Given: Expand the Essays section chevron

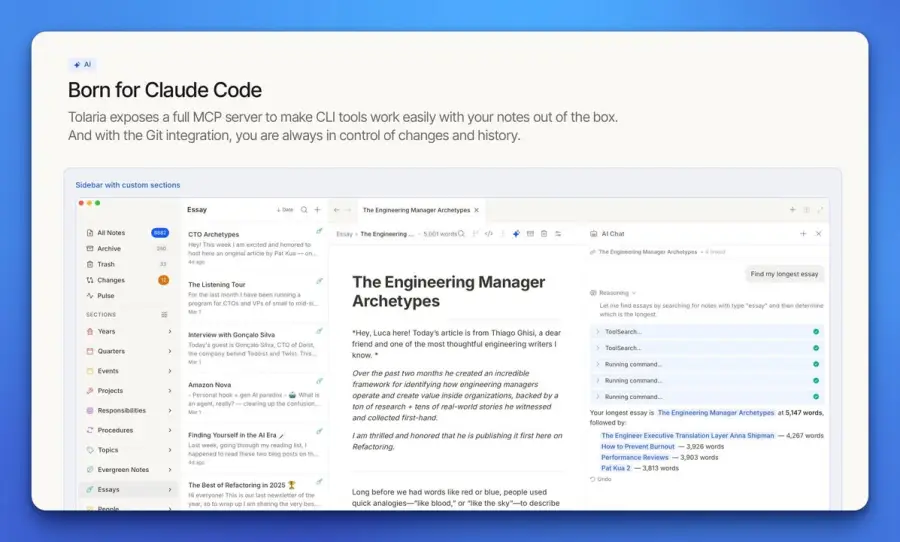Looking at the screenshot, I should coord(170,490).
